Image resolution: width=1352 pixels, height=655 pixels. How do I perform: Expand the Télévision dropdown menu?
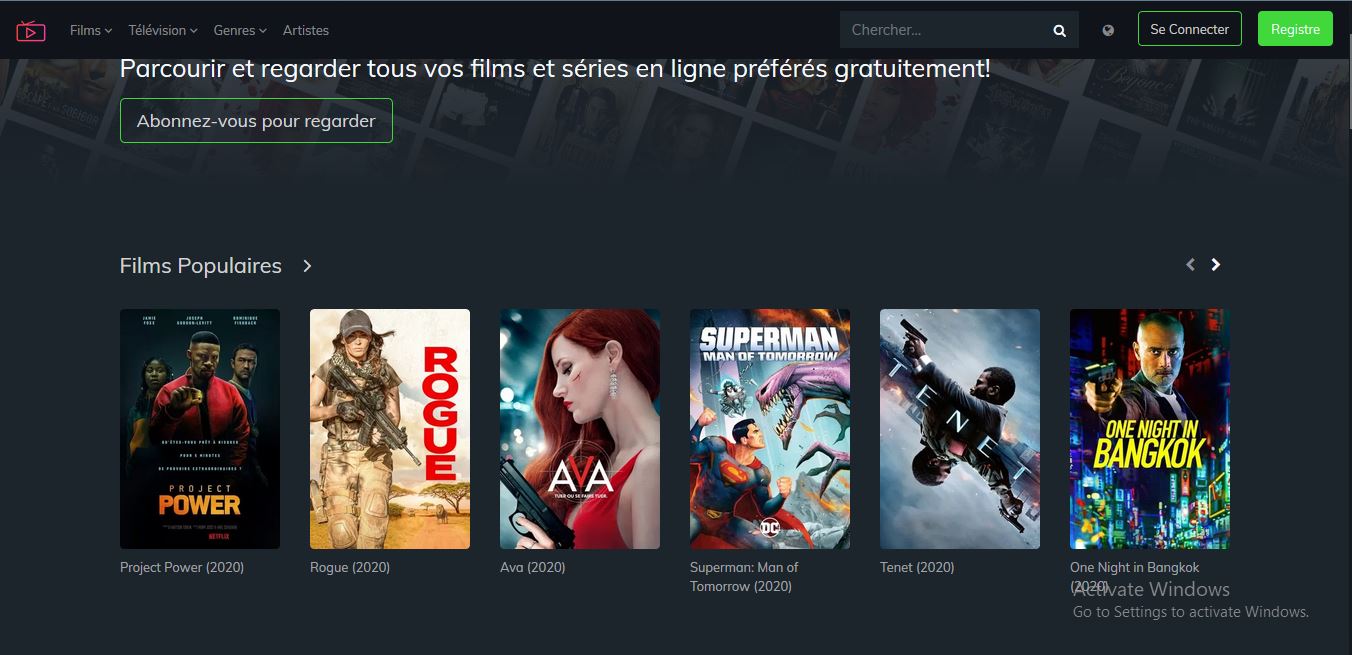[163, 30]
